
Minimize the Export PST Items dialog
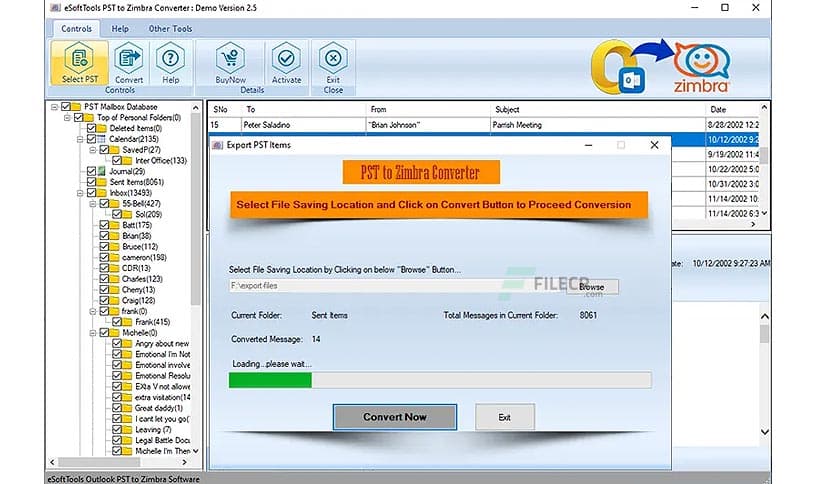(x=588, y=145)
